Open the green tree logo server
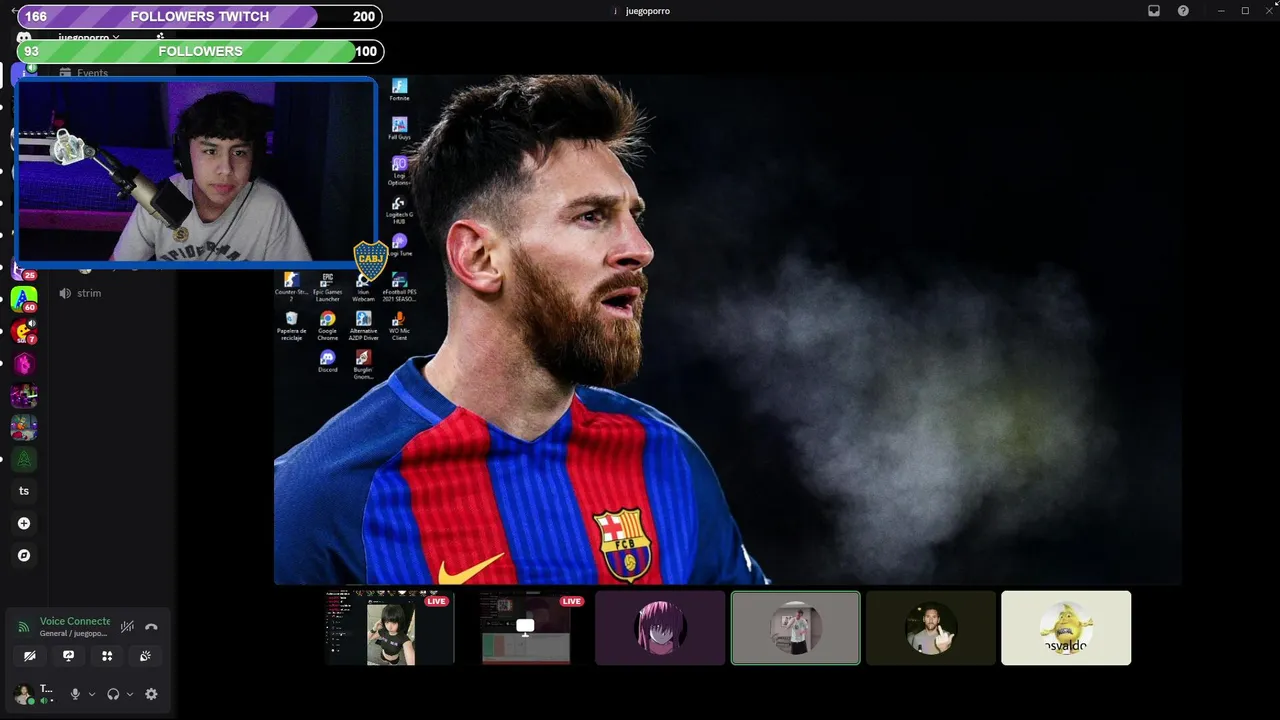Image resolution: width=1280 pixels, height=720 pixels. 24,459
